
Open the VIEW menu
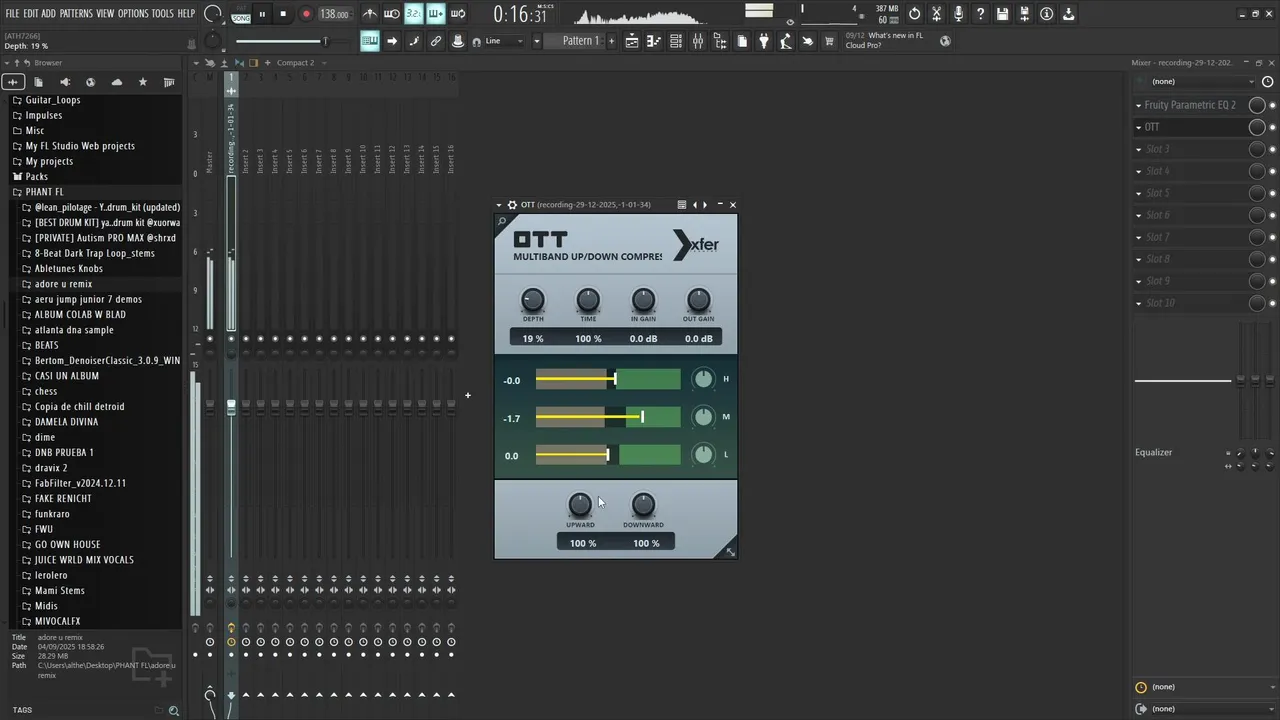tap(105, 14)
